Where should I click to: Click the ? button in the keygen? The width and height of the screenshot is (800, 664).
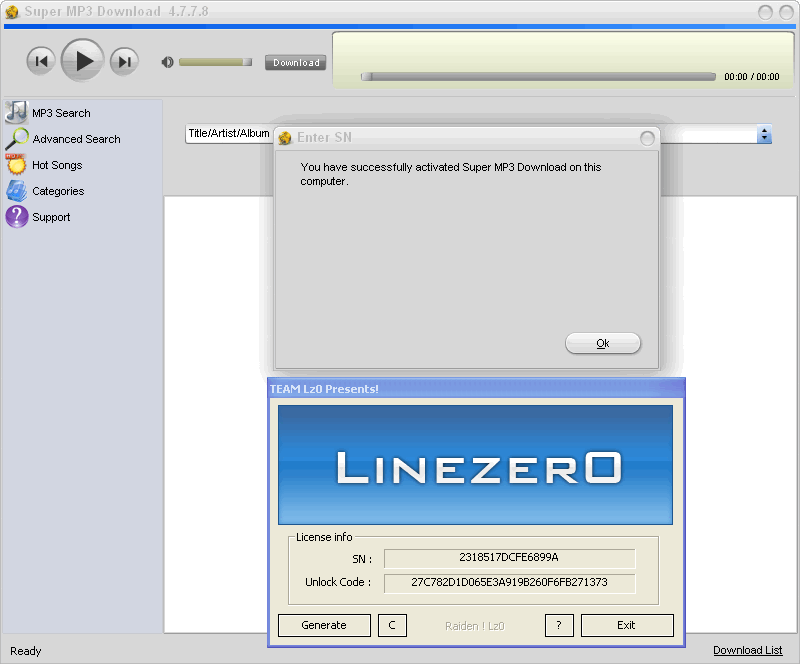(x=559, y=625)
